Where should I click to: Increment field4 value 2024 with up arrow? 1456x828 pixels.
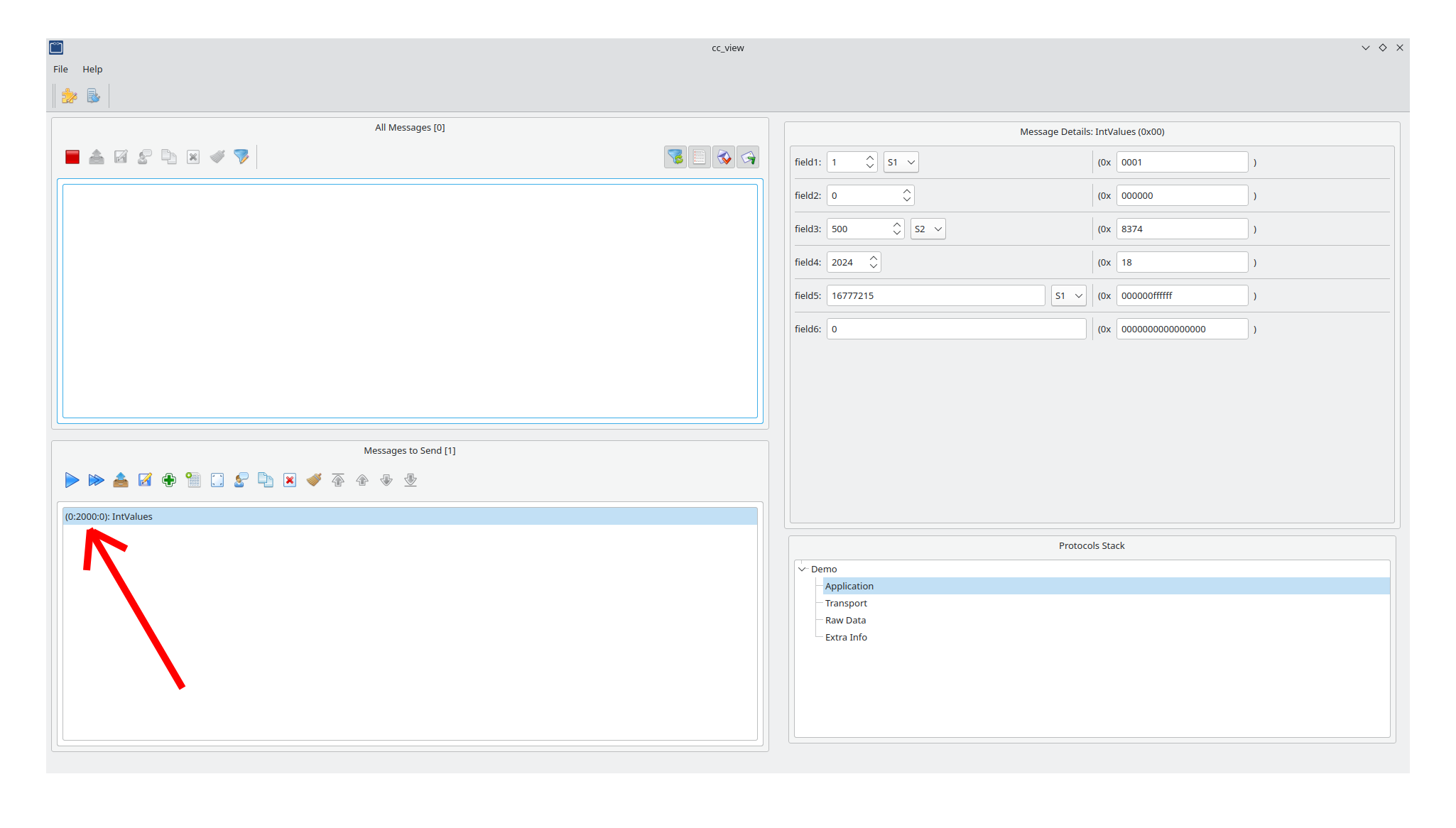point(874,258)
